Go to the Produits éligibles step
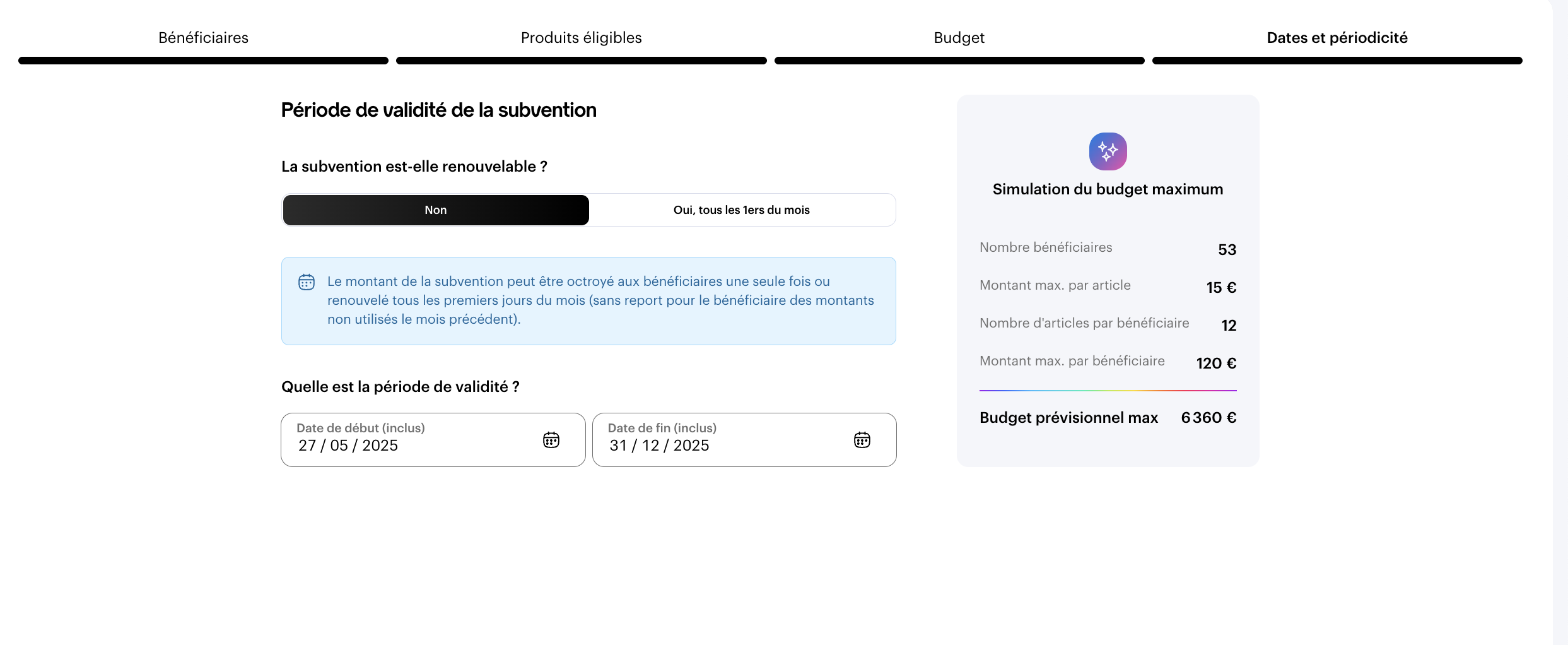This screenshot has height=645, width=1568. tap(582, 38)
